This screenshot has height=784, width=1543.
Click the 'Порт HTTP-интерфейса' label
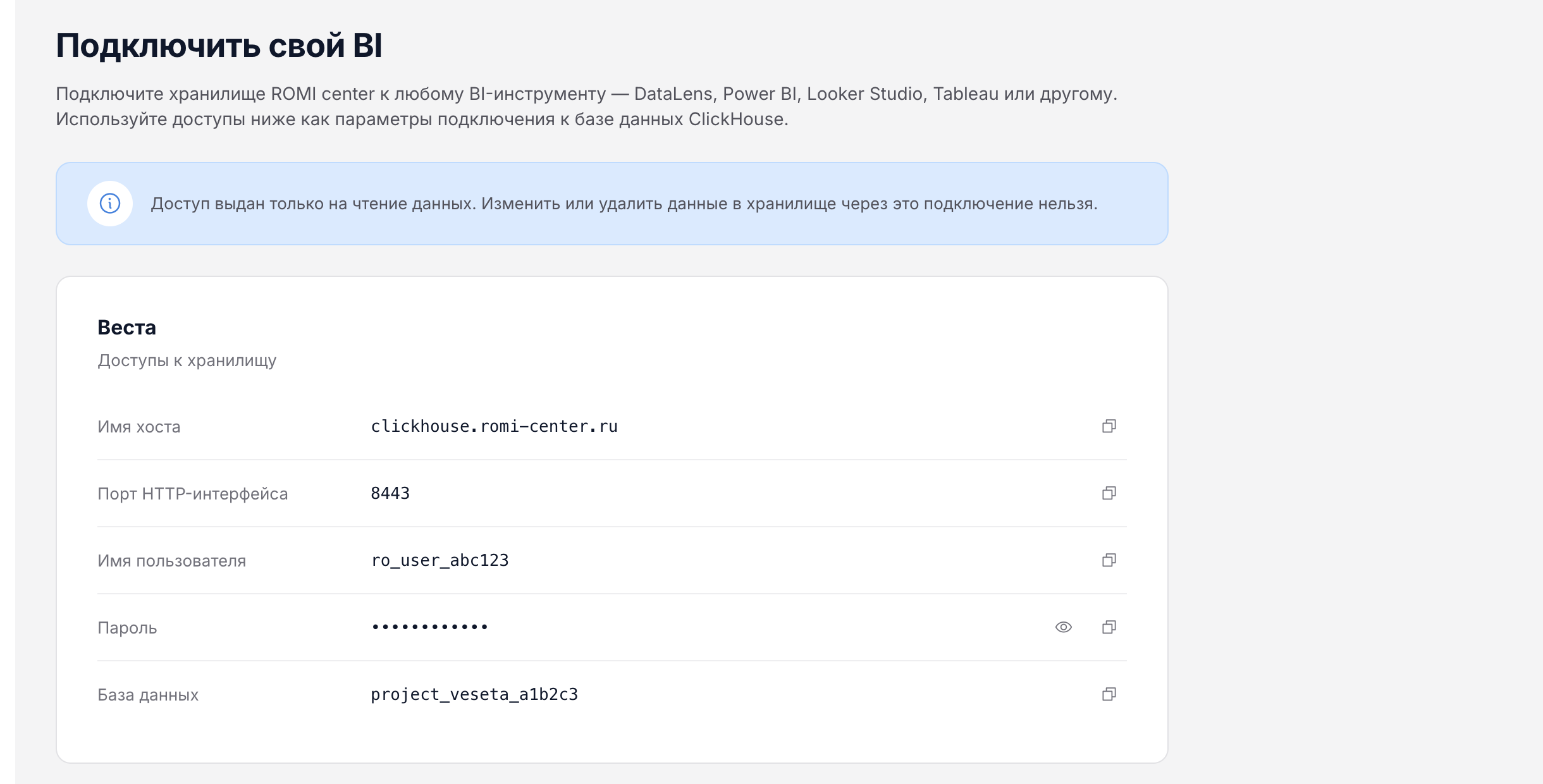(193, 494)
